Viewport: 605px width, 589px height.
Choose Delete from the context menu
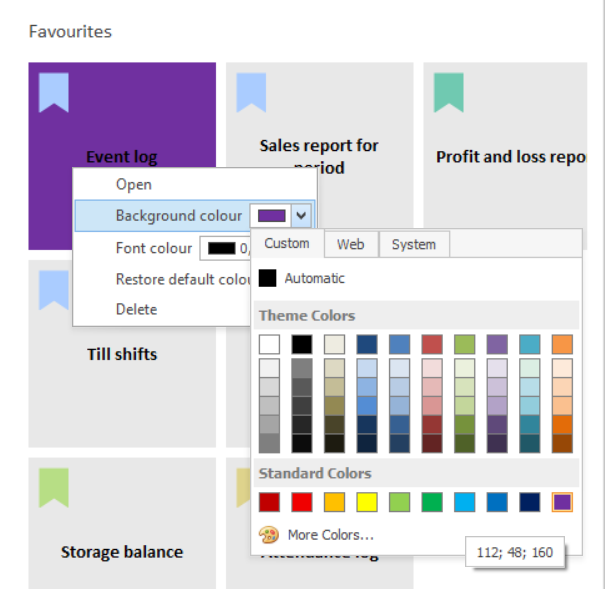136,309
